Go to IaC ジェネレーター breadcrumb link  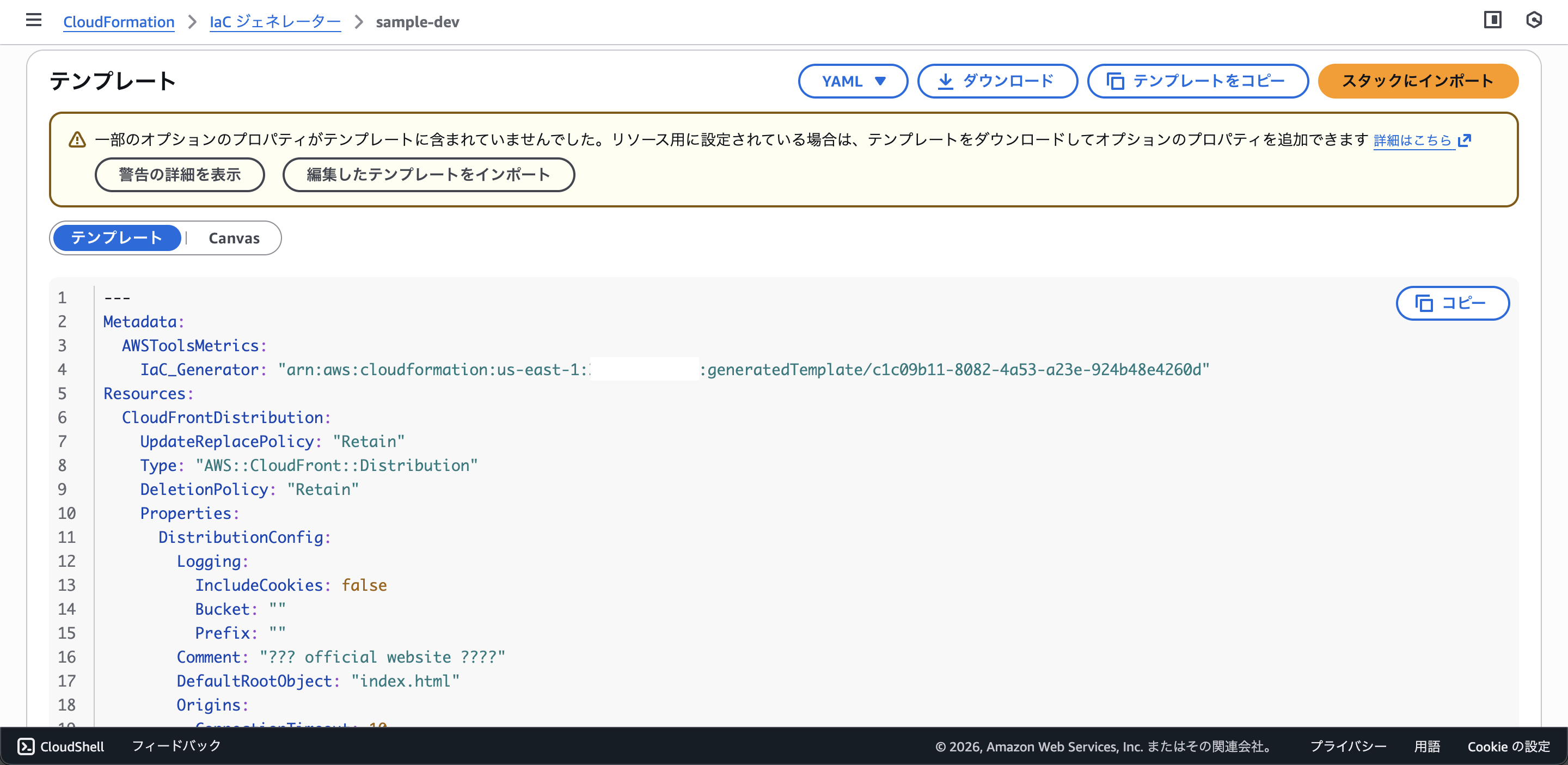274,22
